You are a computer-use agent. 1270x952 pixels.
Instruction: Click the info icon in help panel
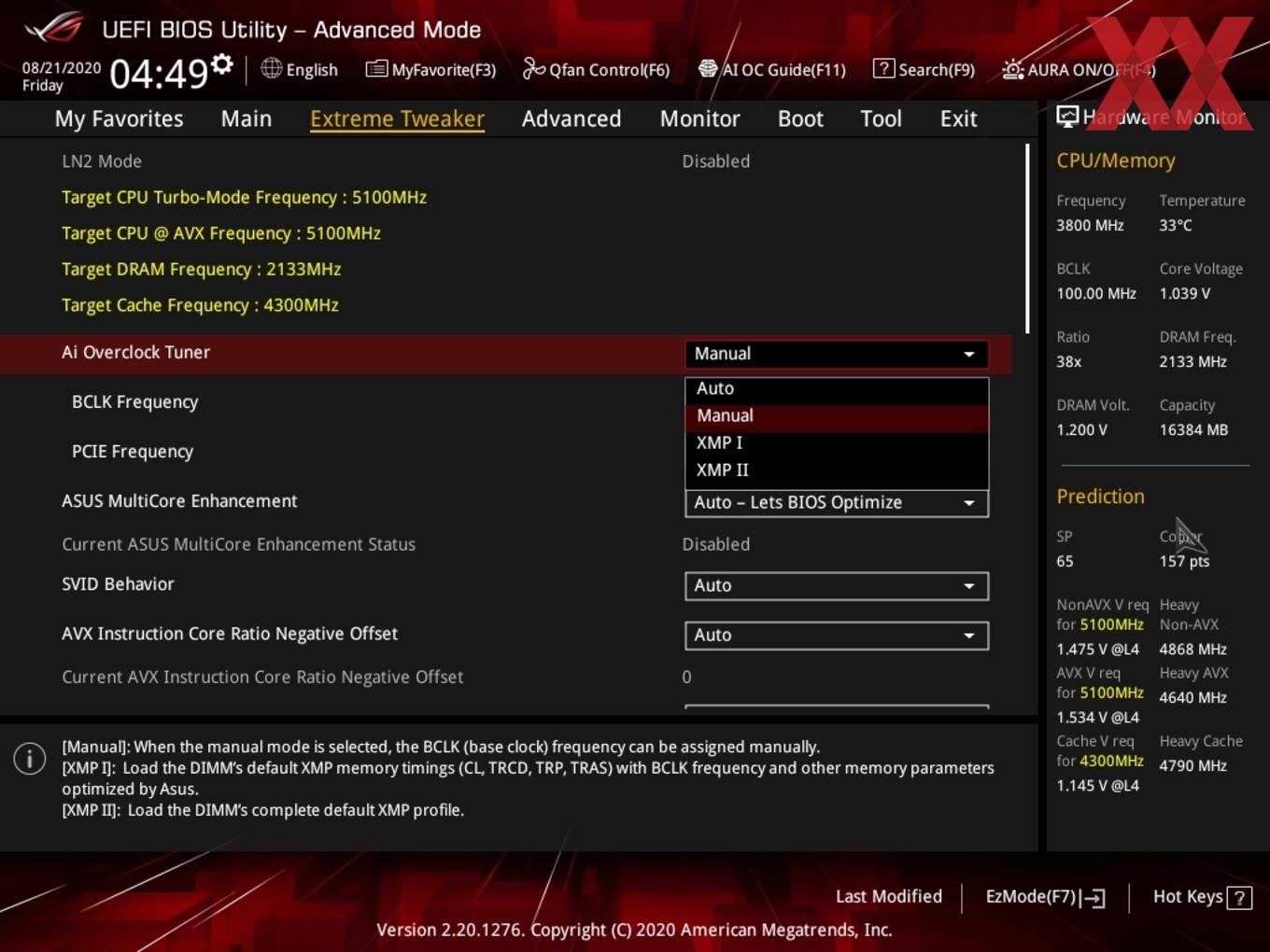tap(30, 758)
